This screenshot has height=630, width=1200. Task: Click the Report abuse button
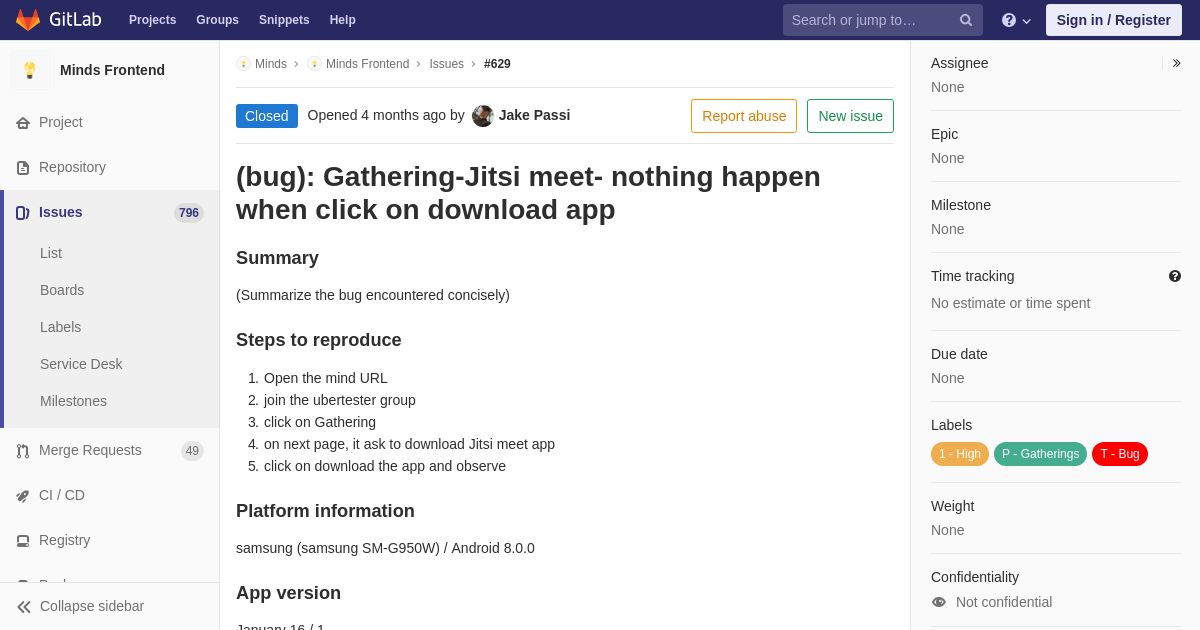pos(744,116)
